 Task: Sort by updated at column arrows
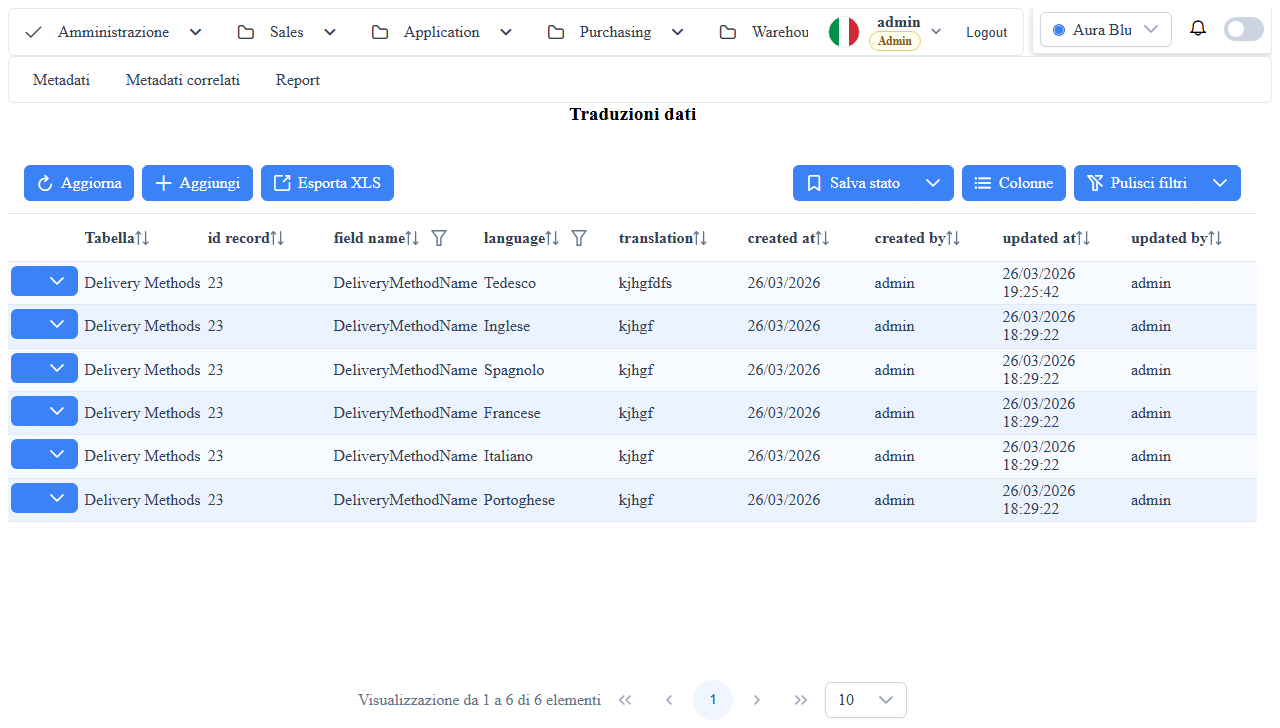1083,238
